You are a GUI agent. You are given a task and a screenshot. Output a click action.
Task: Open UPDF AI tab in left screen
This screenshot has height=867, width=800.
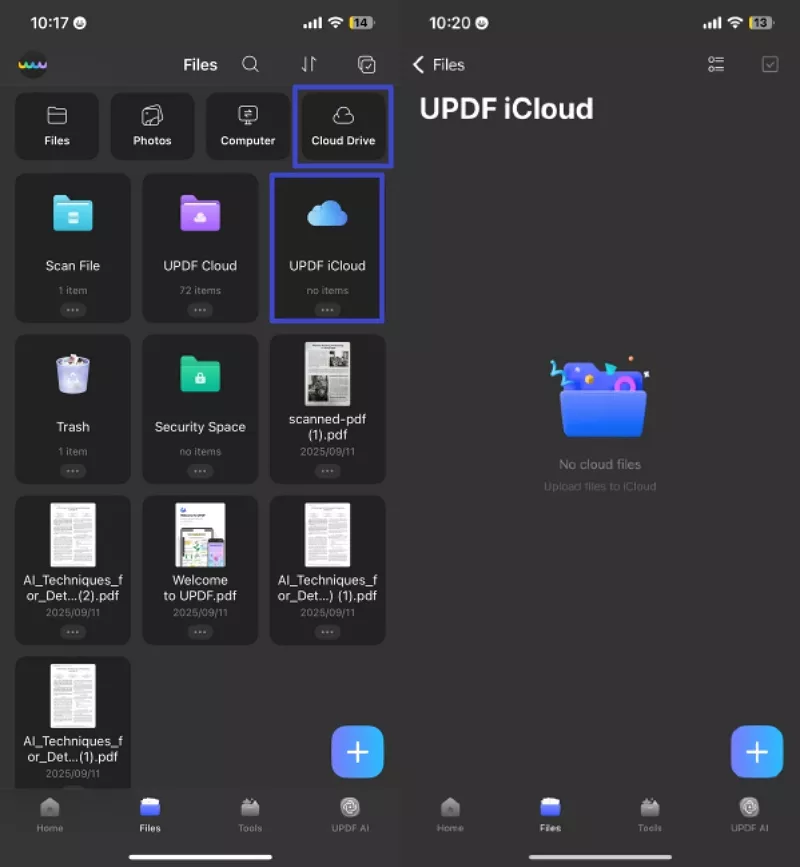point(350,816)
